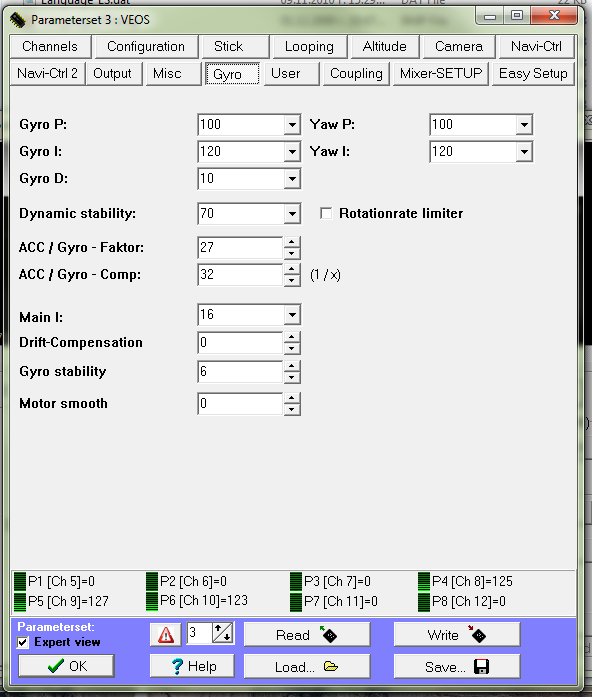Expand the Yaw I dropdown
Image resolution: width=592 pixels, height=697 pixels.
524,152
